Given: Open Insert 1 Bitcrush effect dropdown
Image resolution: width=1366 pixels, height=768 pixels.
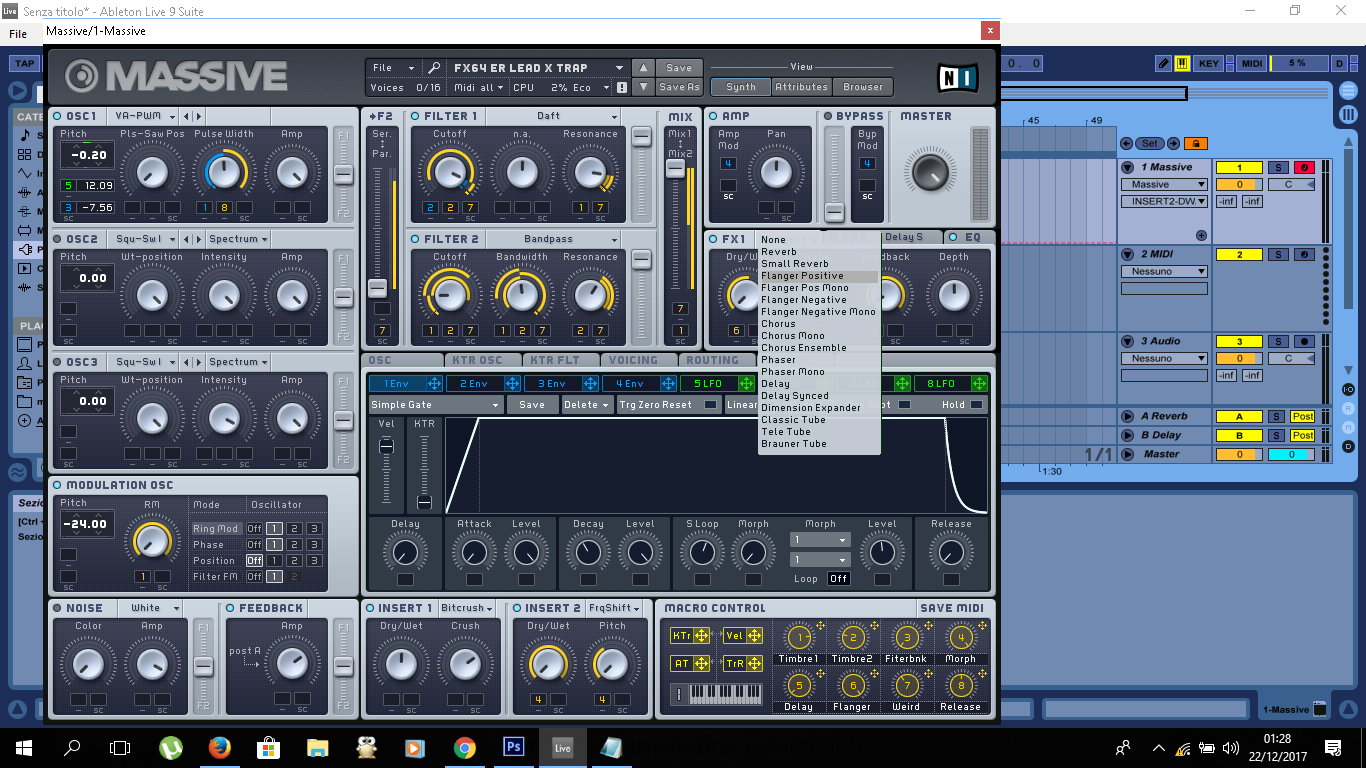Looking at the screenshot, I should [x=468, y=608].
